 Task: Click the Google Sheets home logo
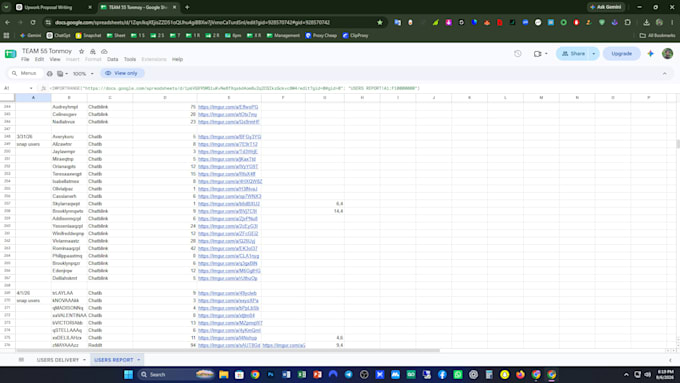coord(10,54)
